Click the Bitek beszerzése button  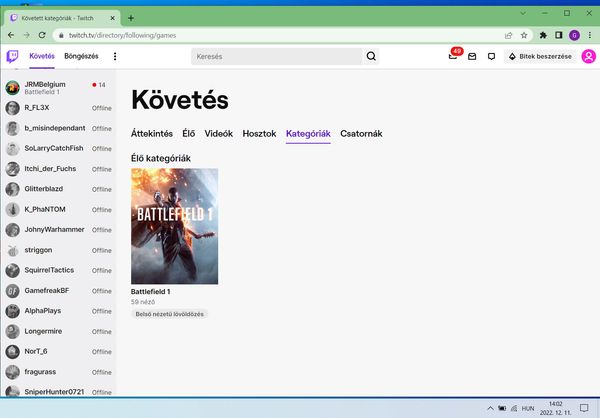coord(538,57)
